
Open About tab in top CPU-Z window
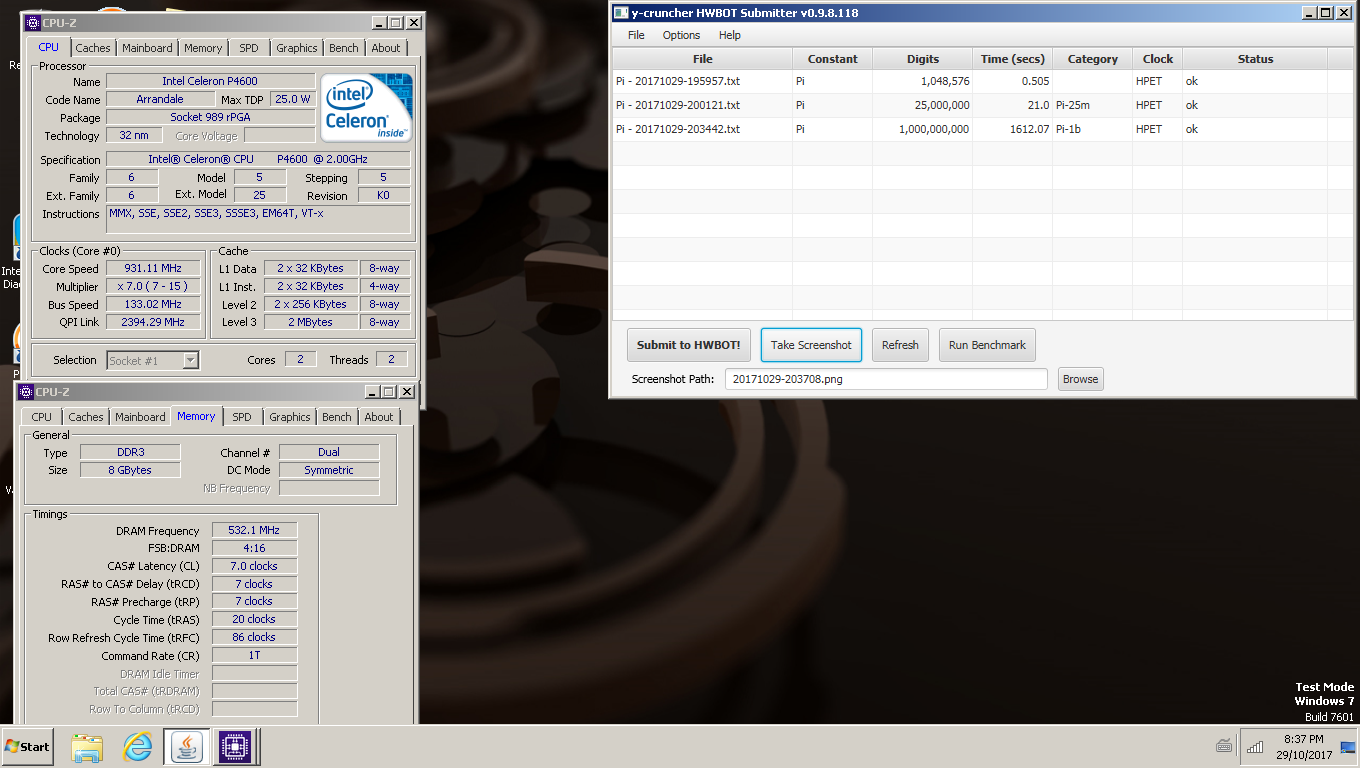386,48
